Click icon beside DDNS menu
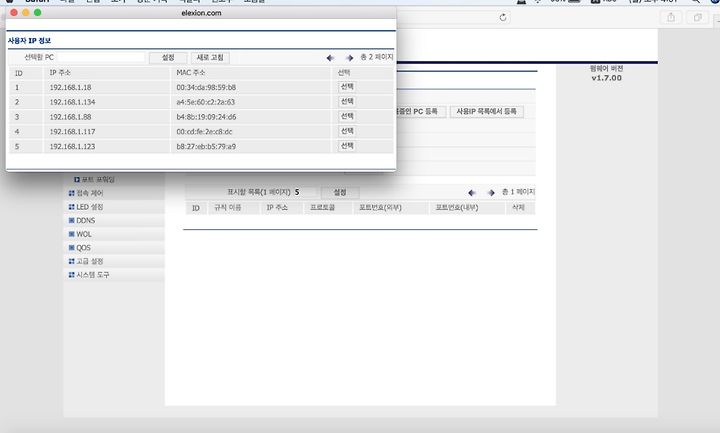The height and width of the screenshot is (433, 720). (x=71, y=220)
